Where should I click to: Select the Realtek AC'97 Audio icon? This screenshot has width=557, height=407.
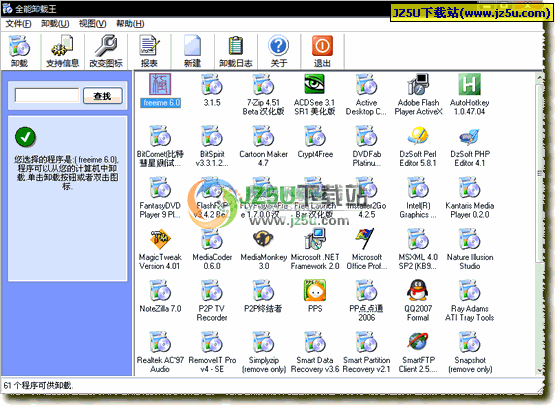[x=160, y=342]
